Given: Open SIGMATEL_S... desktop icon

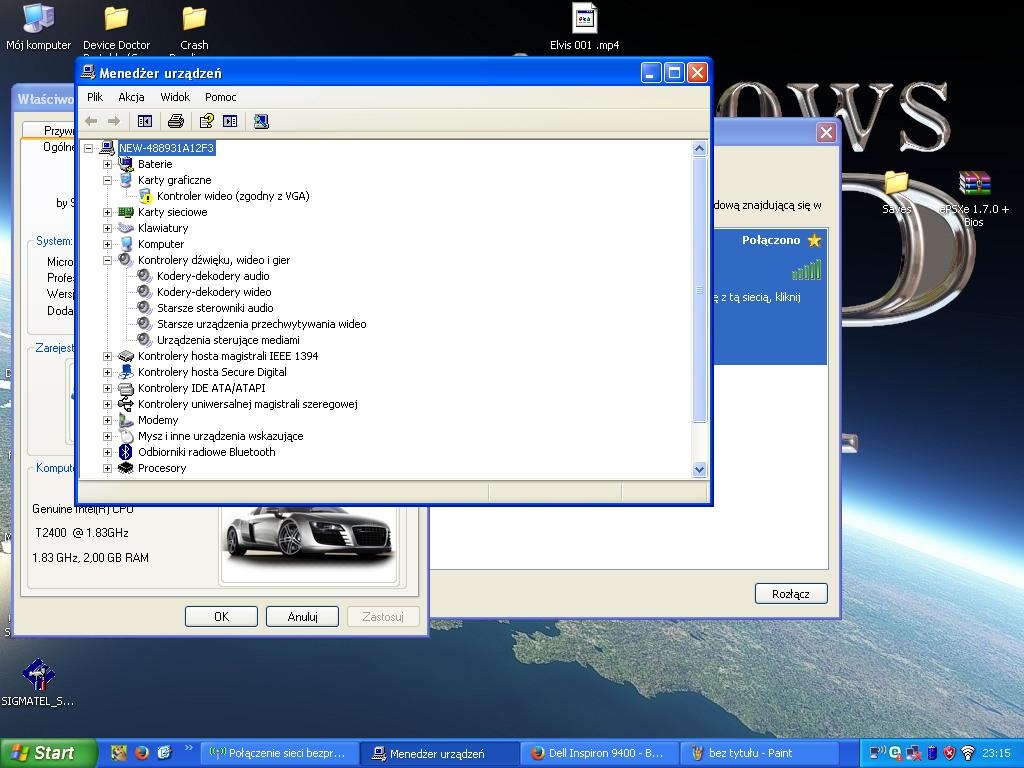Looking at the screenshot, I should pyautogui.click(x=38, y=682).
